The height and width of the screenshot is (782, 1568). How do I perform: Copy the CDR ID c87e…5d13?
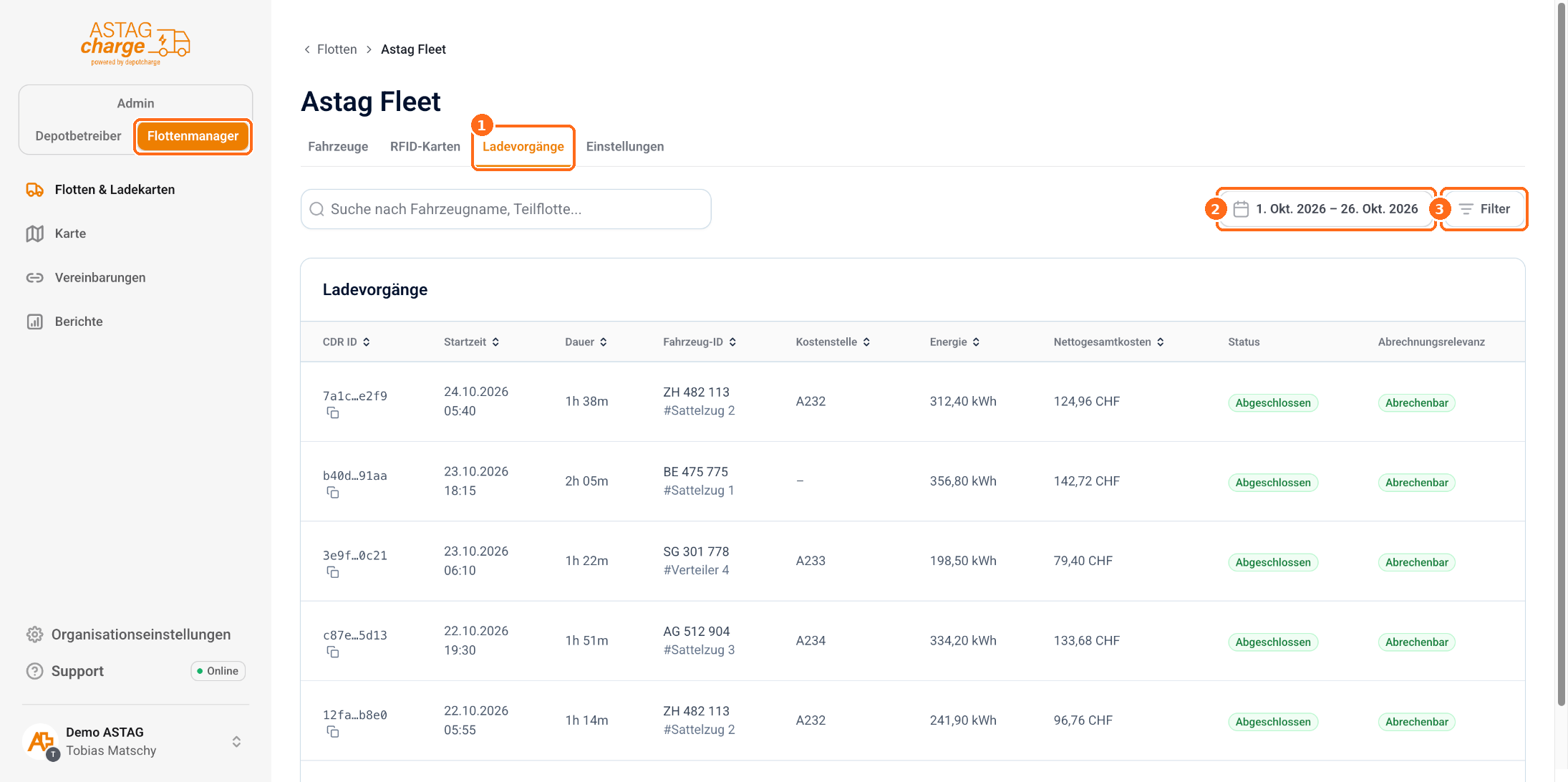(x=333, y=652)
